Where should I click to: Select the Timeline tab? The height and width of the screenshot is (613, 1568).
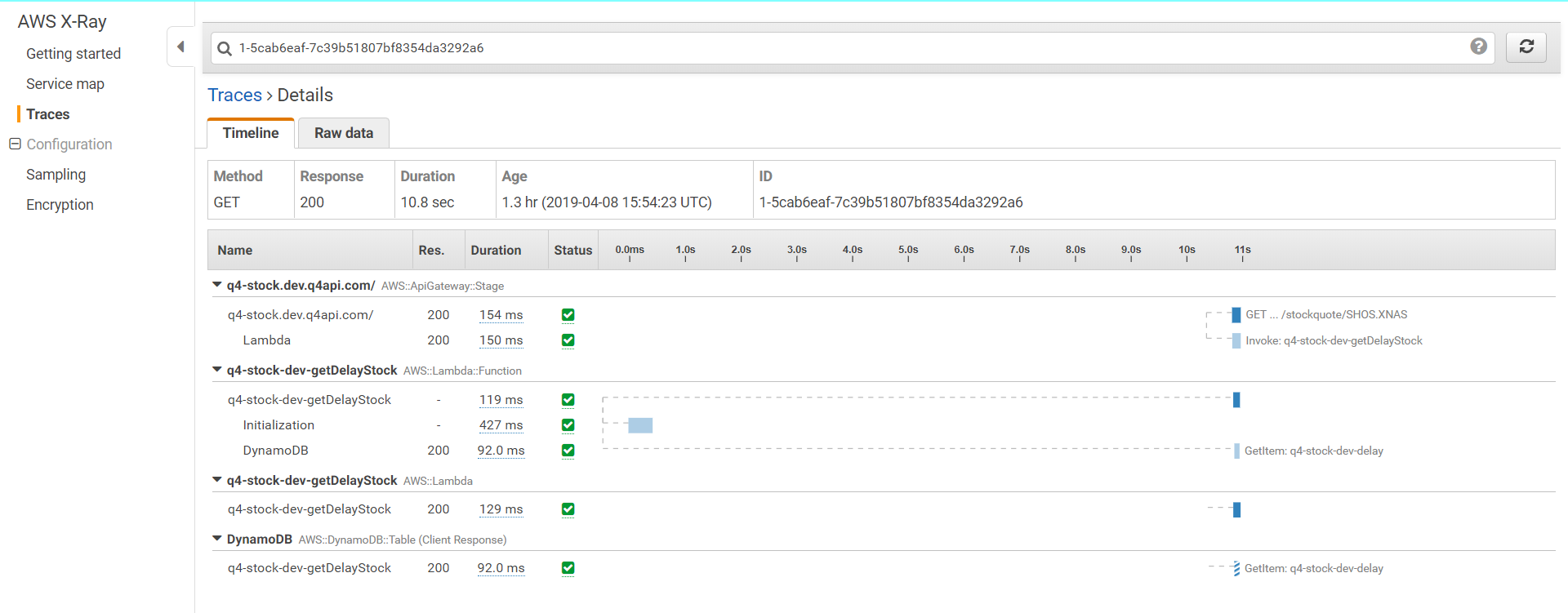coord(251,133)
